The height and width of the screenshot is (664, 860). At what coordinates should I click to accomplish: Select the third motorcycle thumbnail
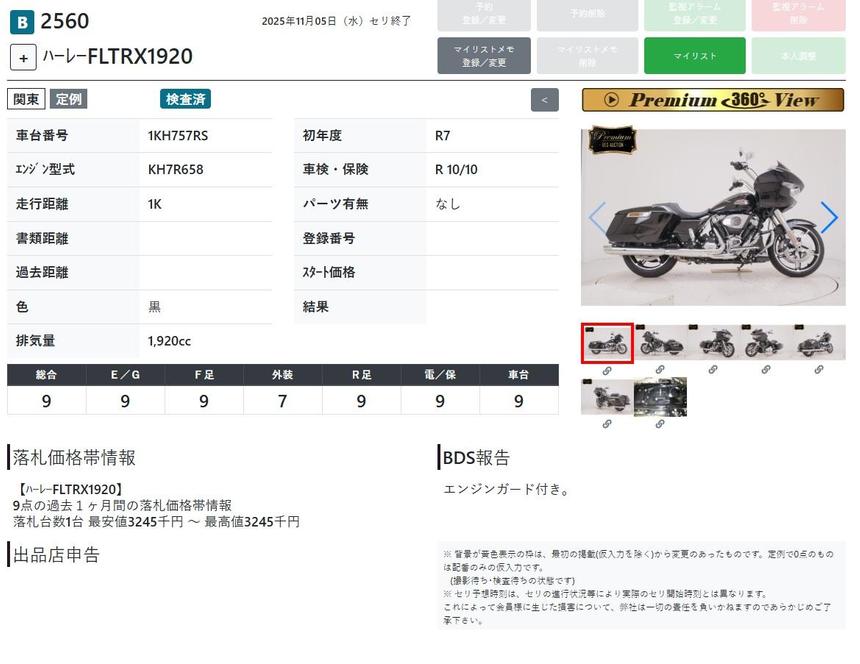(713, 343)
